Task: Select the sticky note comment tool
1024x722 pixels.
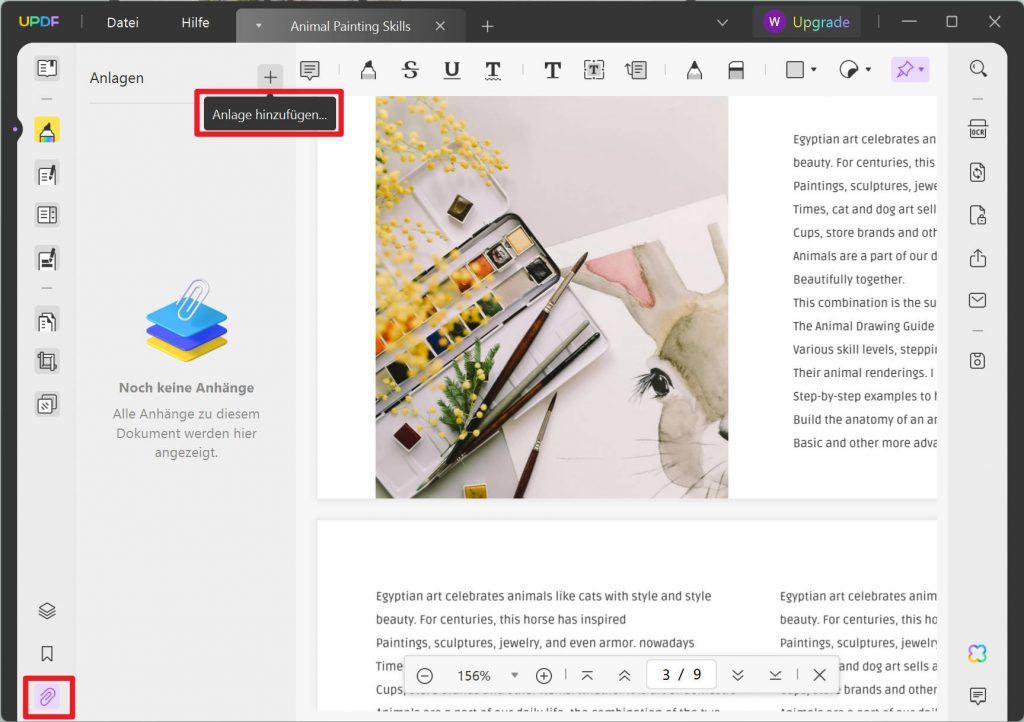Action: 310,69
